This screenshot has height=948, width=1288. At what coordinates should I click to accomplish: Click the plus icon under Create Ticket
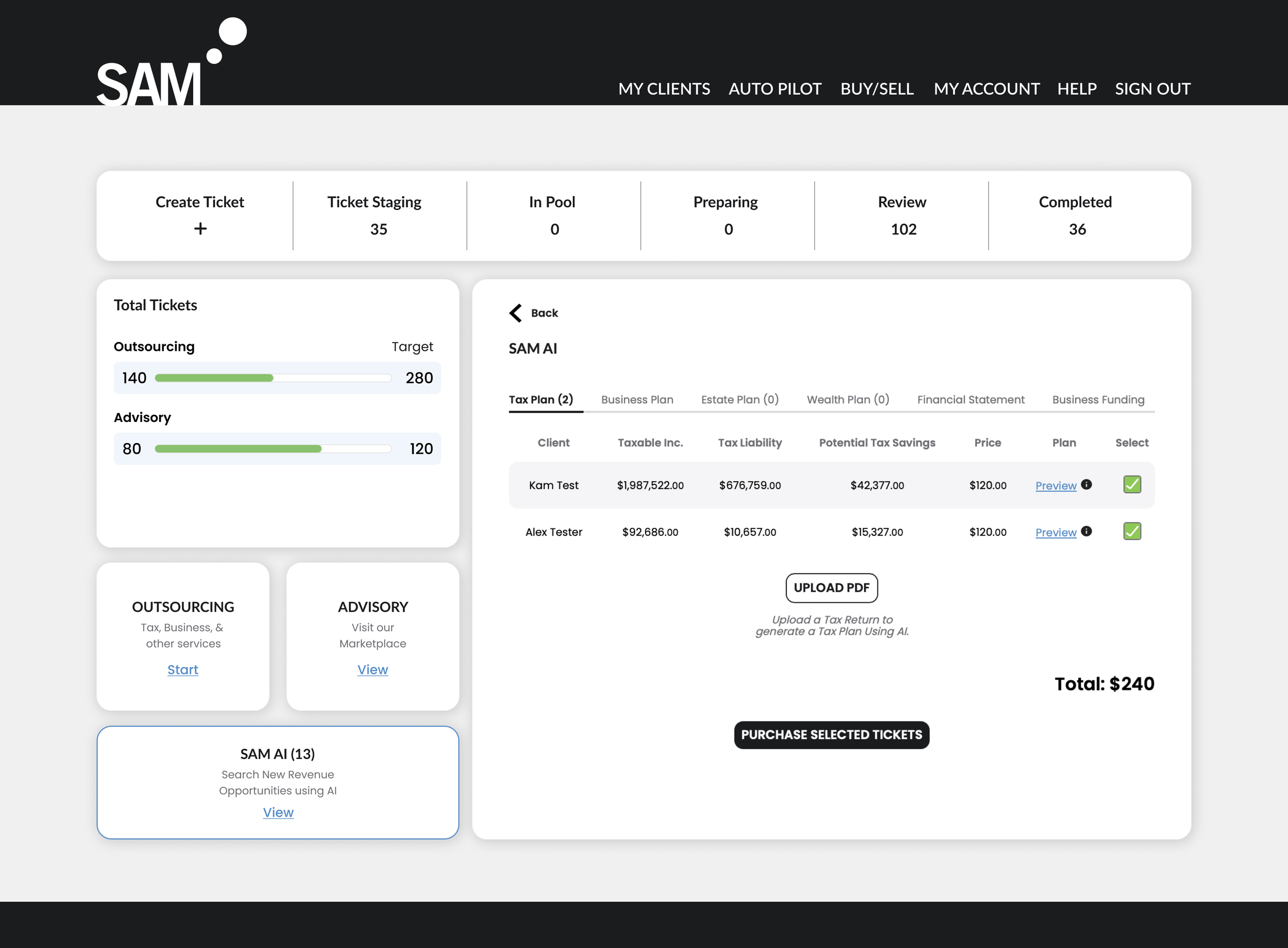pyautogui.click(x=200, y=229)
